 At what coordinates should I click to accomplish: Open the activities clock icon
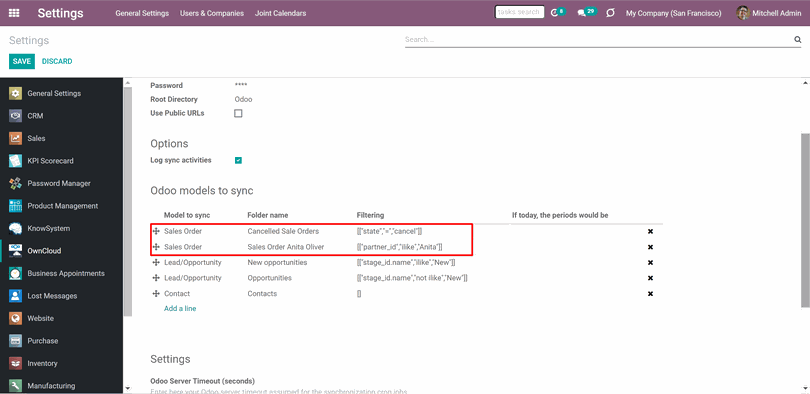click(x=554, y=13)
